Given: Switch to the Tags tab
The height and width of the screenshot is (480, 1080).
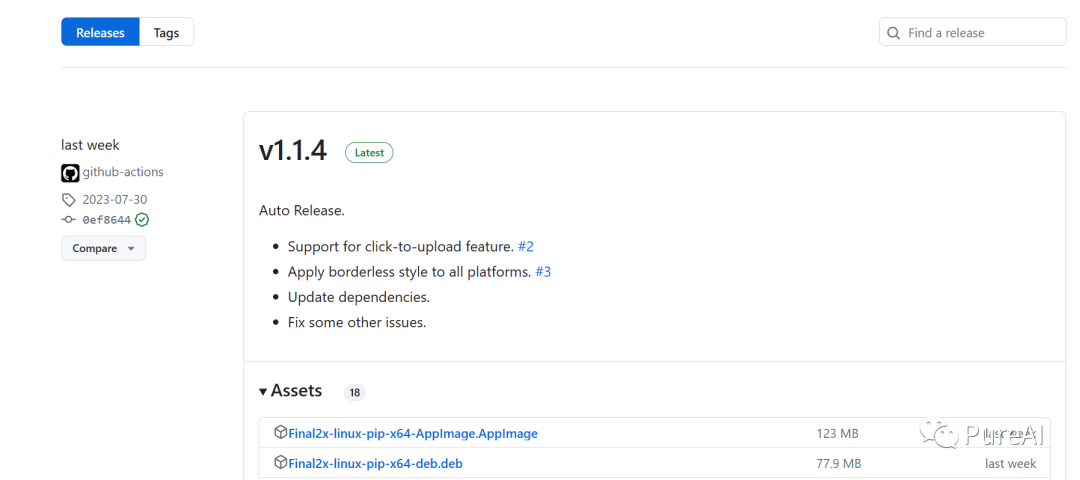Looking at the screenshot, I should (166, 33).
